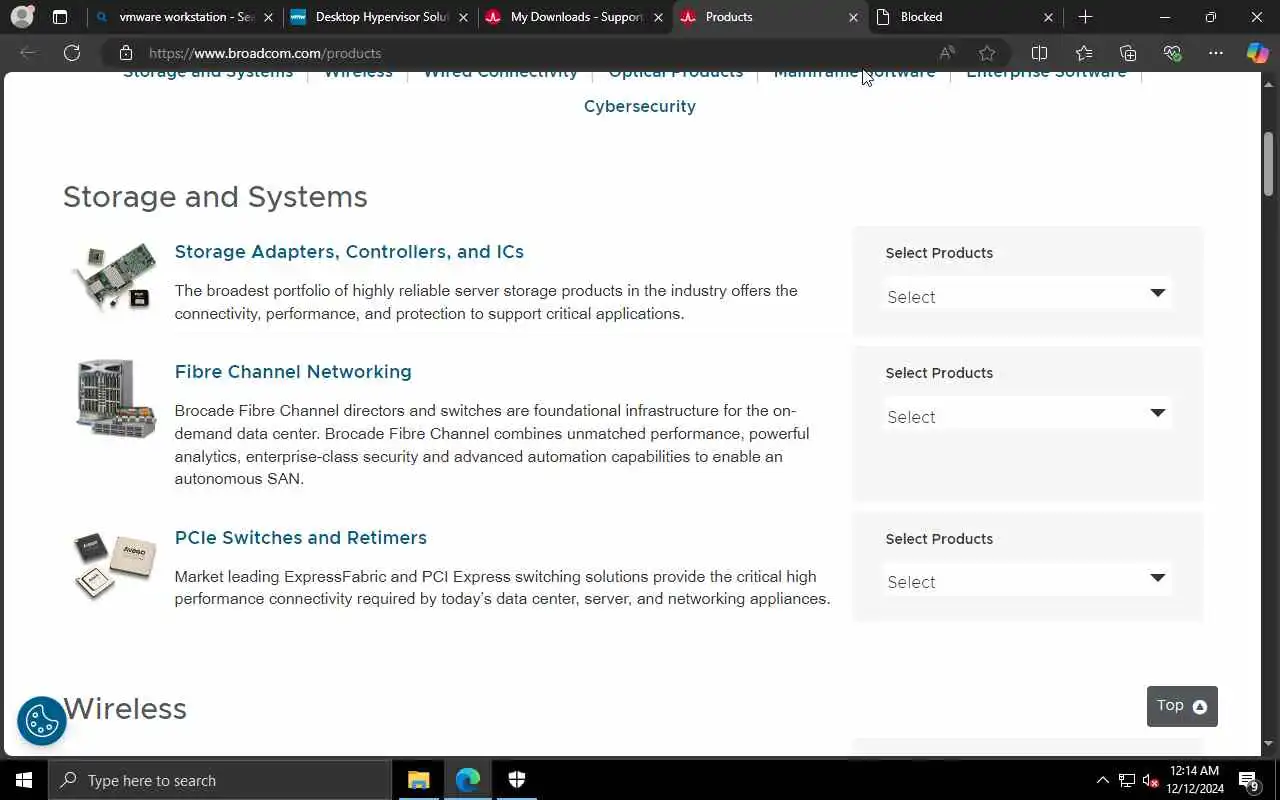This screenshot has width=1280, height=800.
Task: Open muted volume tray icon
Action: [x=1150, y=780]
